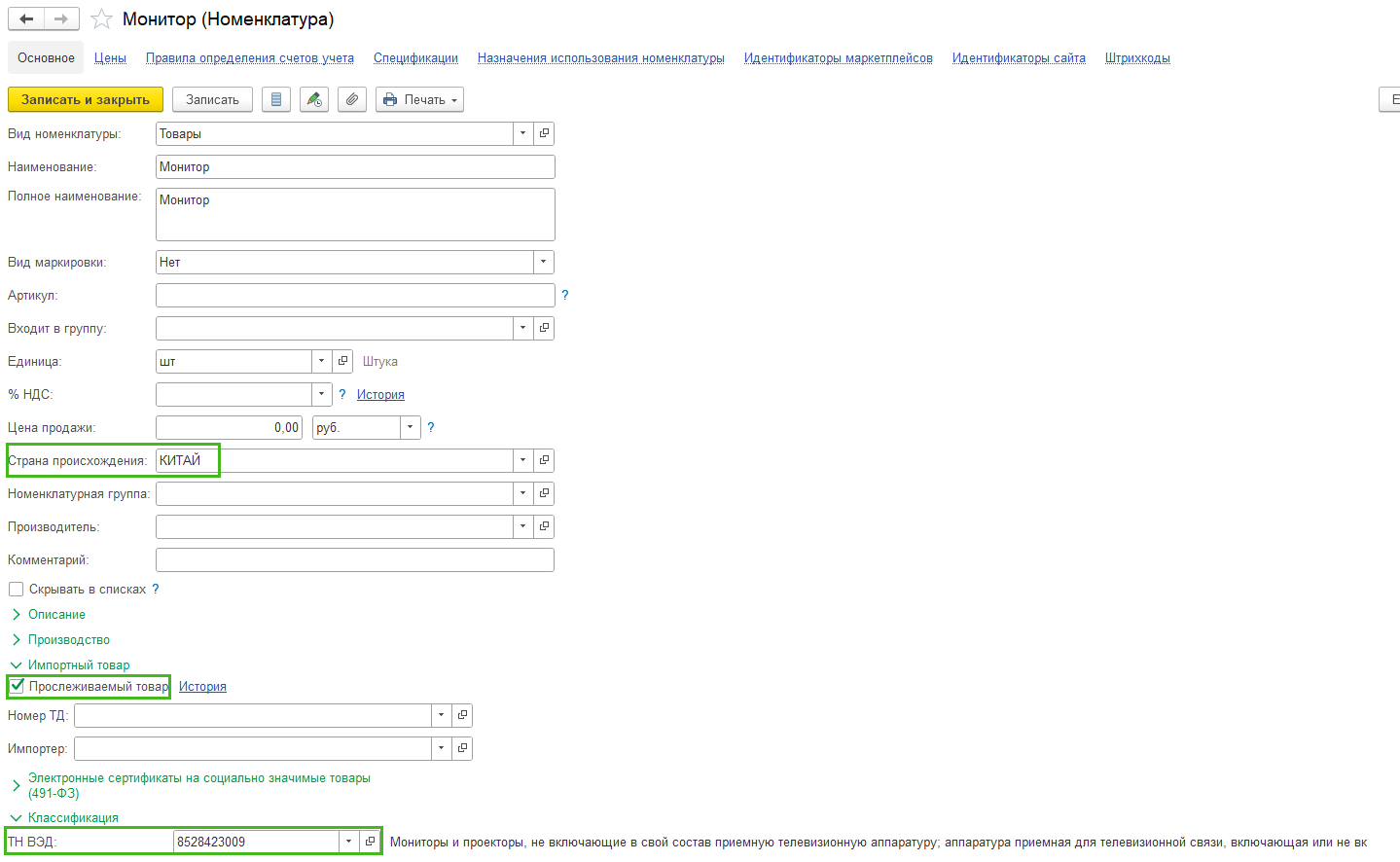The width and height of the screenshot is (1400, 862).
Task: Switch to the Основное tab
Action: 46,57
